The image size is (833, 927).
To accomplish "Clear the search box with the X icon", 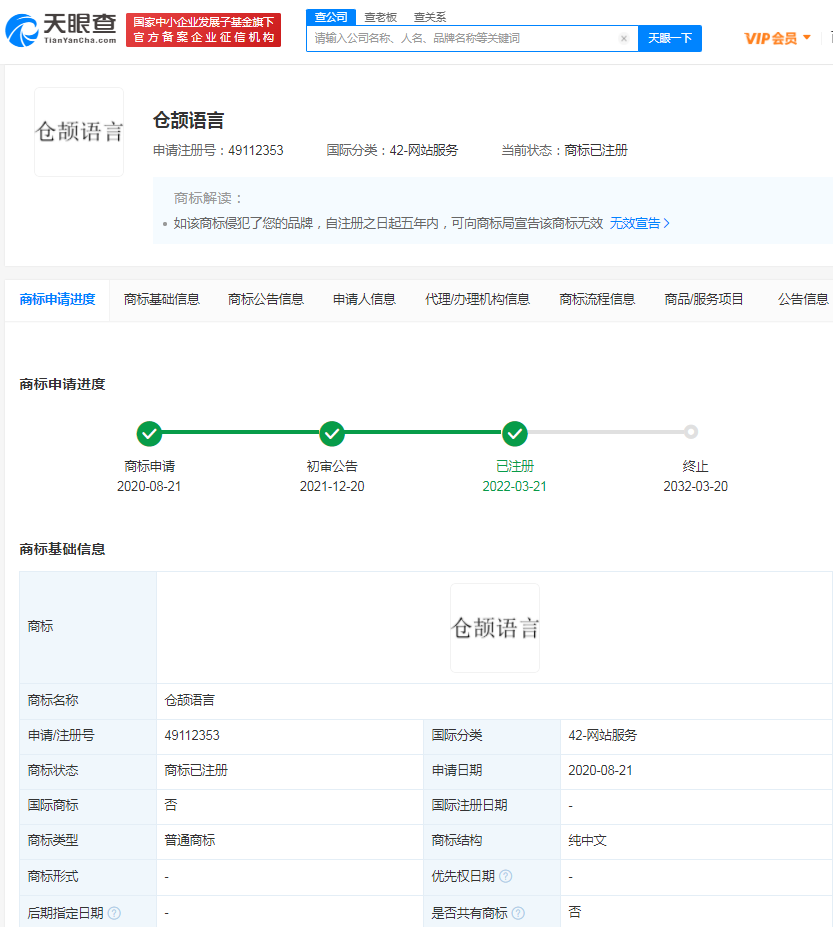I will point(624,38).
